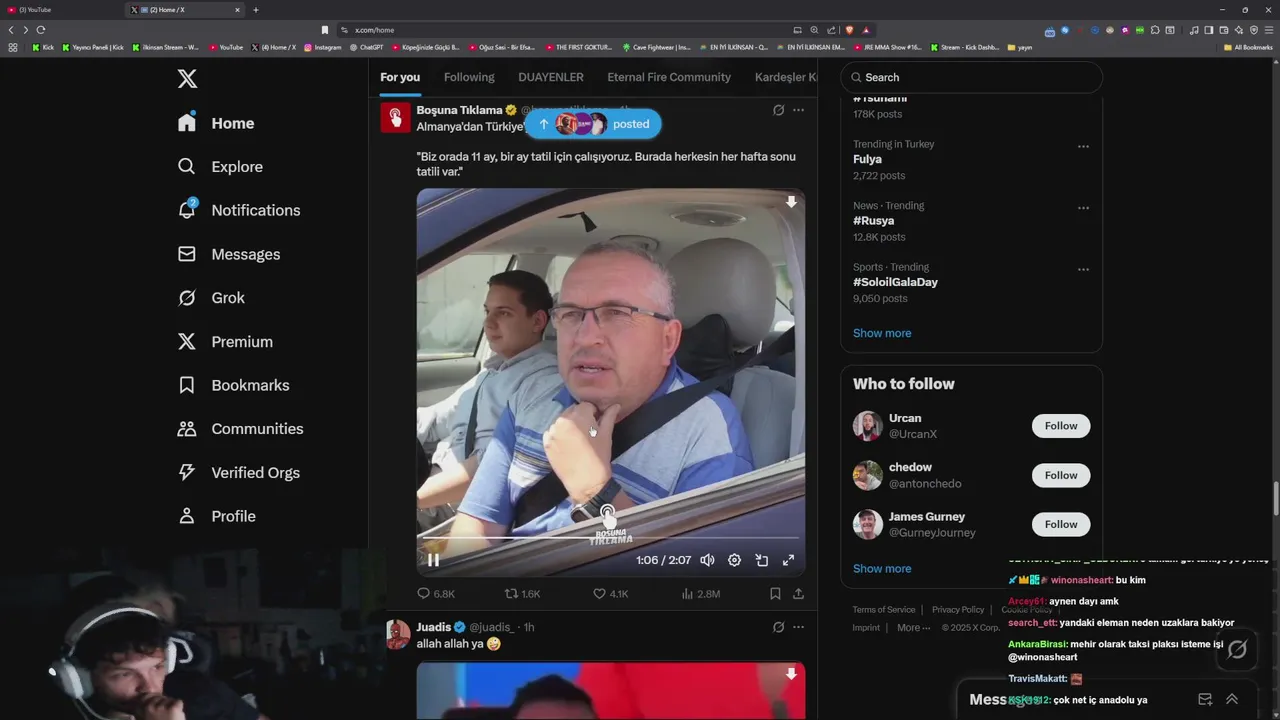Open more options on Boşuna Tıklama post
Viewport: 1280px width, 720px height.
[x=798, y=110]
